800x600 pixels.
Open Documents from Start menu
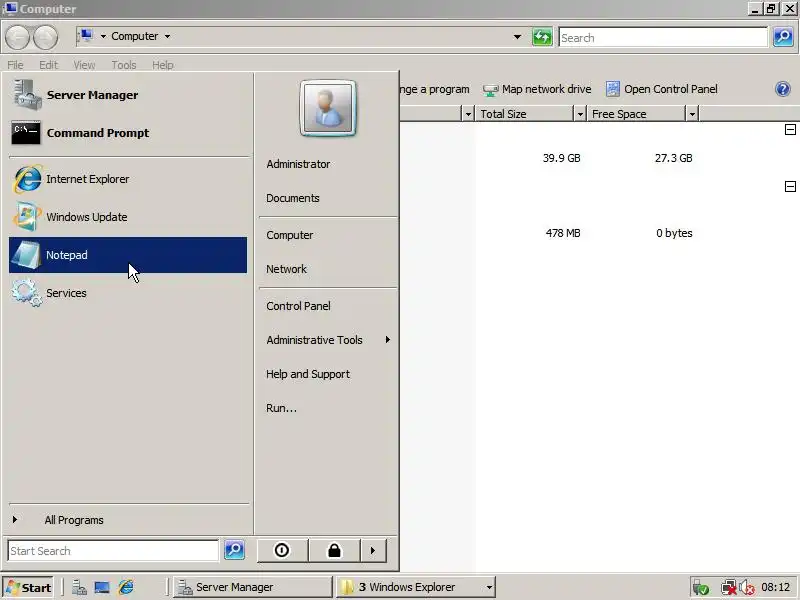[x=293, y=198]
